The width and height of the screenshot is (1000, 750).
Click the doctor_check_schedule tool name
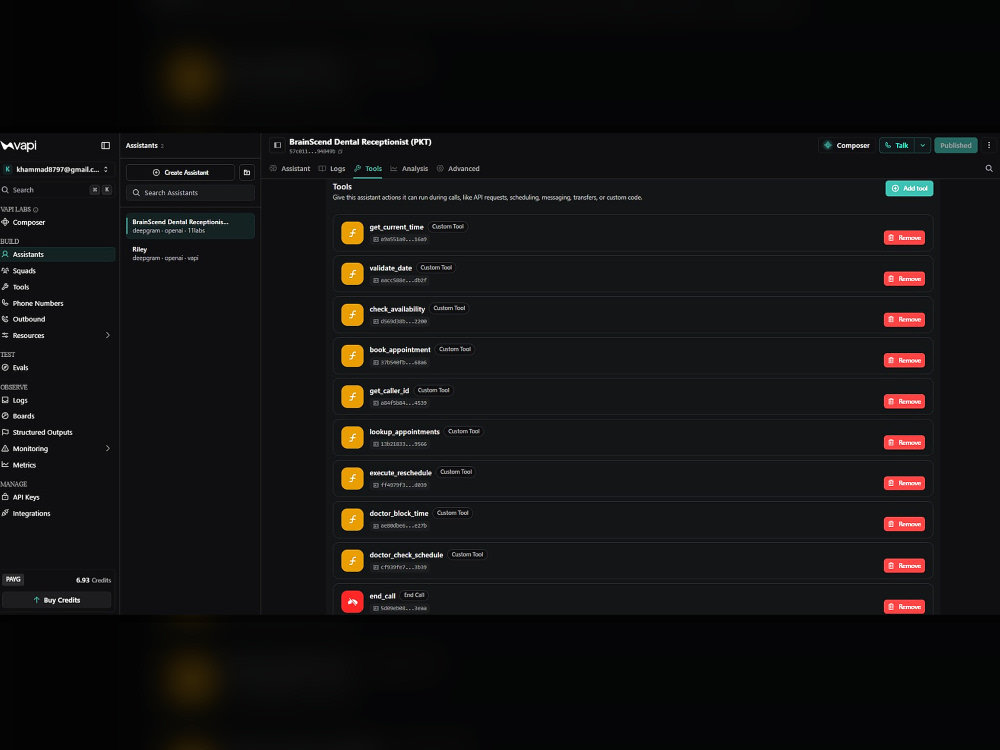(406, 555)
